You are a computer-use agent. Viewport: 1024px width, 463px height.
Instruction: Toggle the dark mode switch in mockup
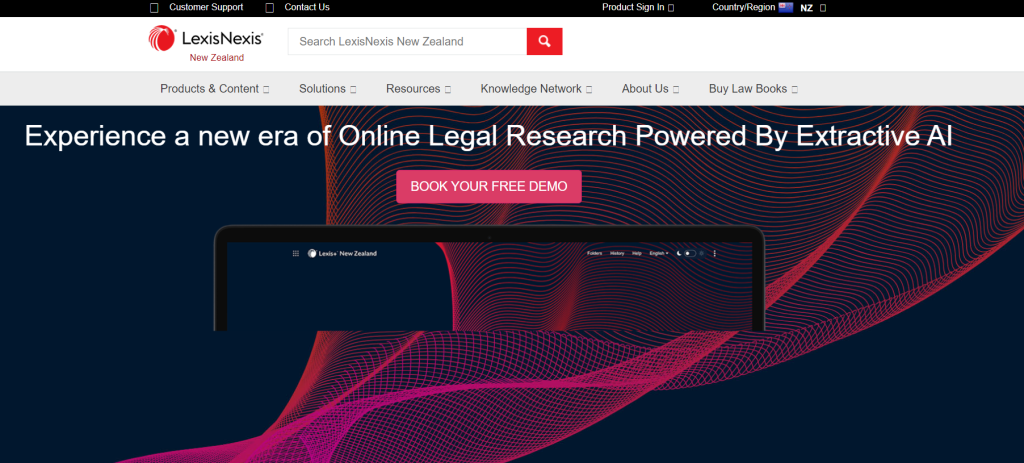[689, 253]
